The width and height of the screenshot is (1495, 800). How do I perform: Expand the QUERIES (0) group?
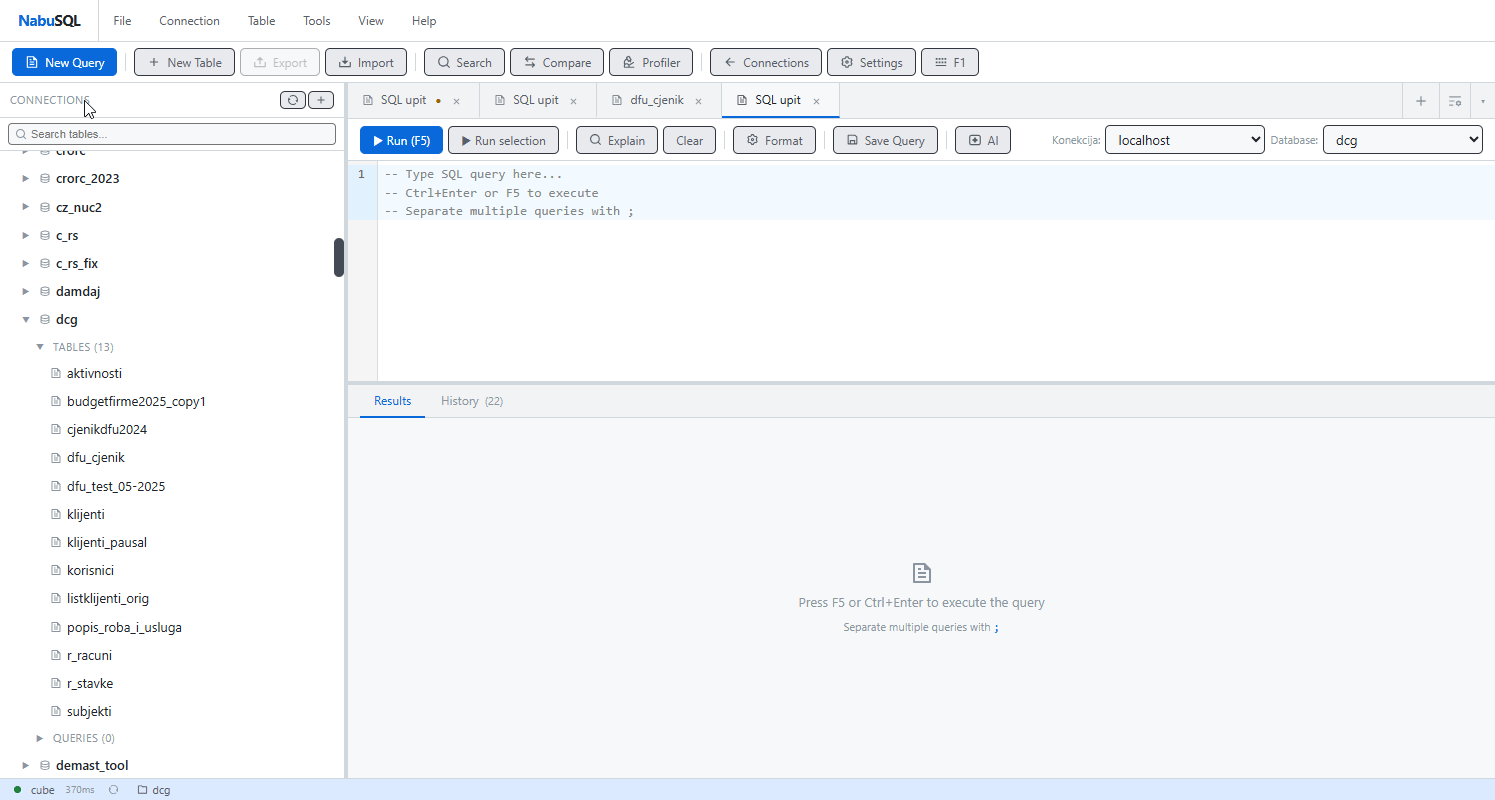pos(40,738)
